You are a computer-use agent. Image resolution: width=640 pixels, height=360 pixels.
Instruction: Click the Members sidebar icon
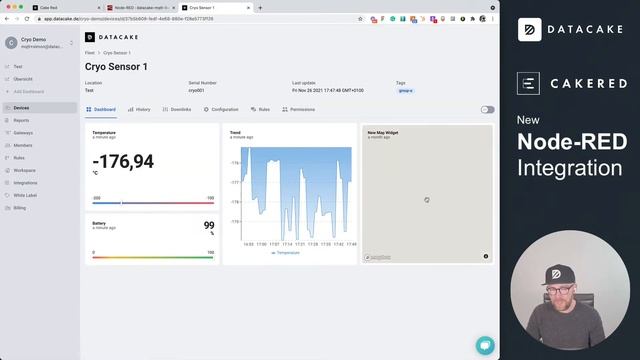[7, 145]
